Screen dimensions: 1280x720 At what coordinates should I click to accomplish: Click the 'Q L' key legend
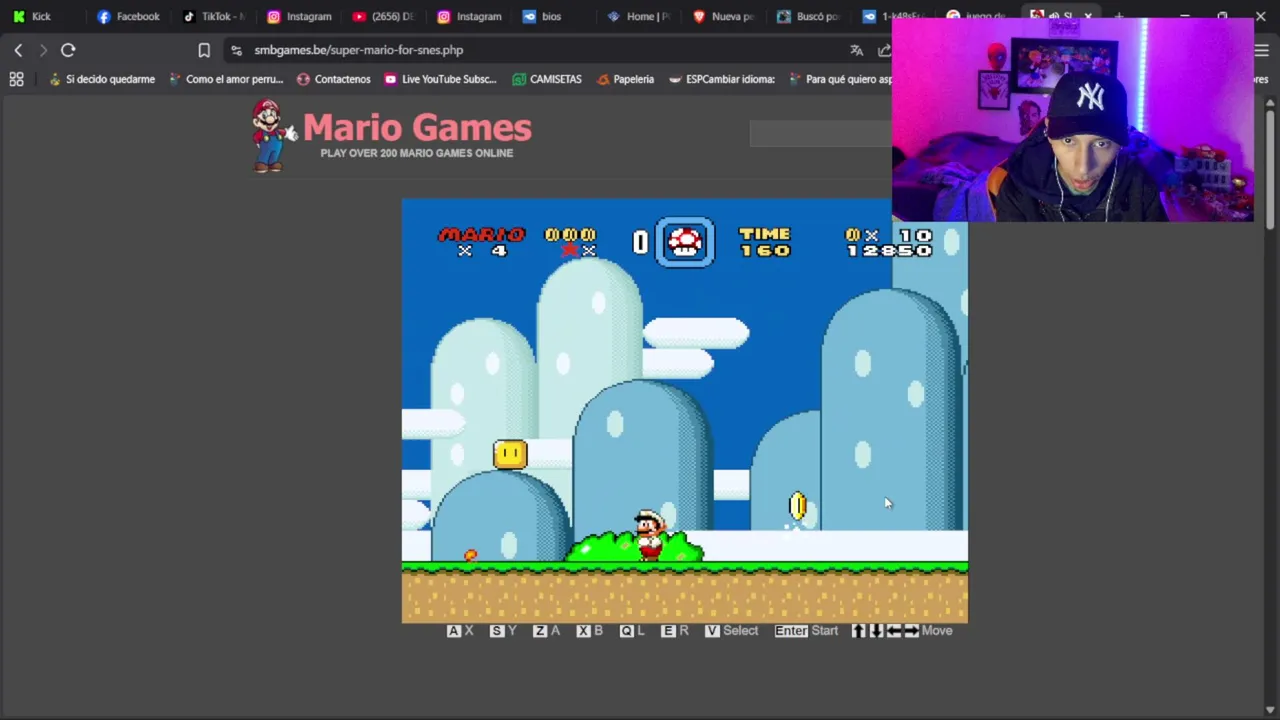(632, 631)
